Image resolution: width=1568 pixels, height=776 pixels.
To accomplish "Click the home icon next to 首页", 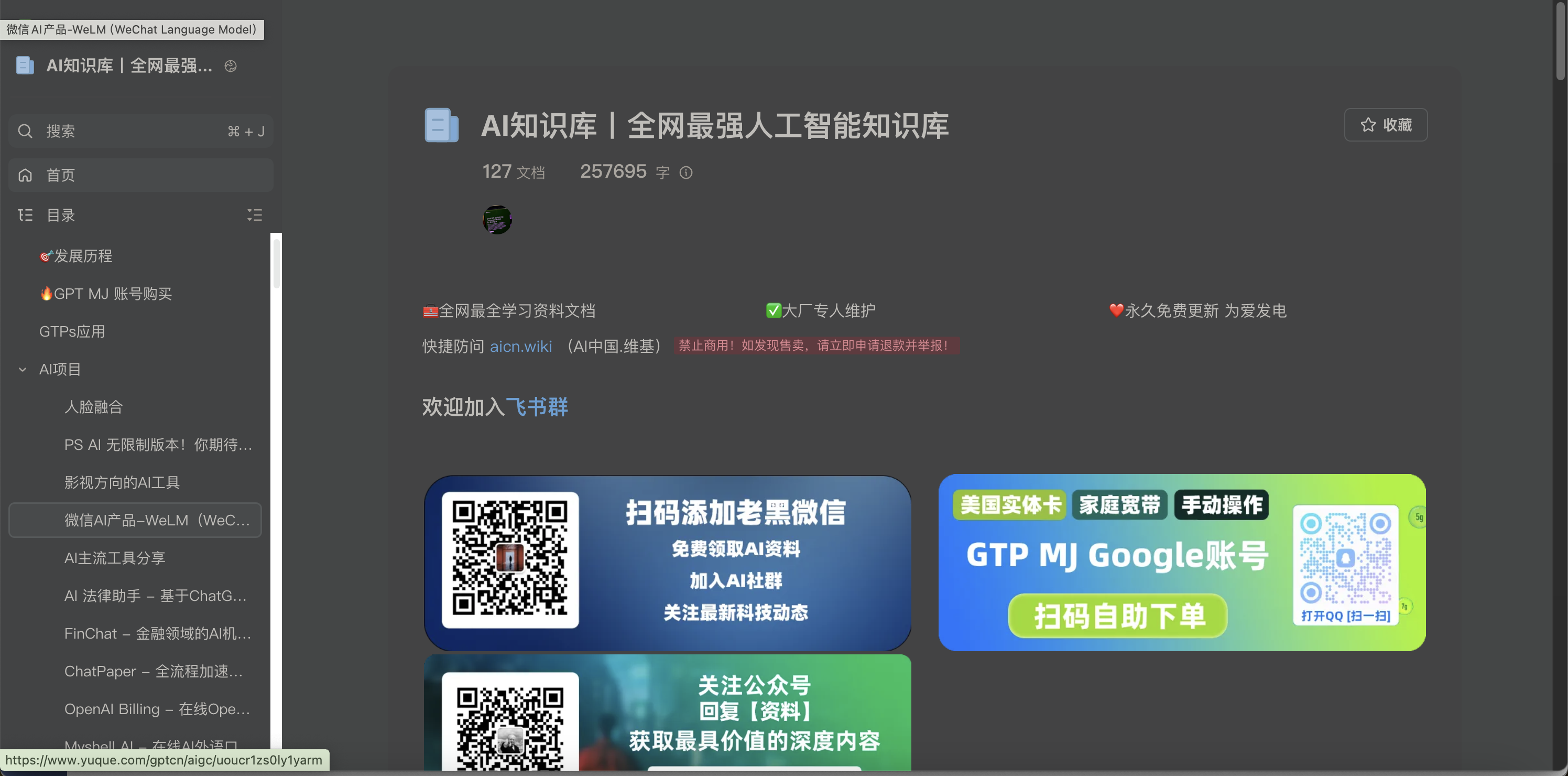I will pyautogui.click(x=25, y=176).
